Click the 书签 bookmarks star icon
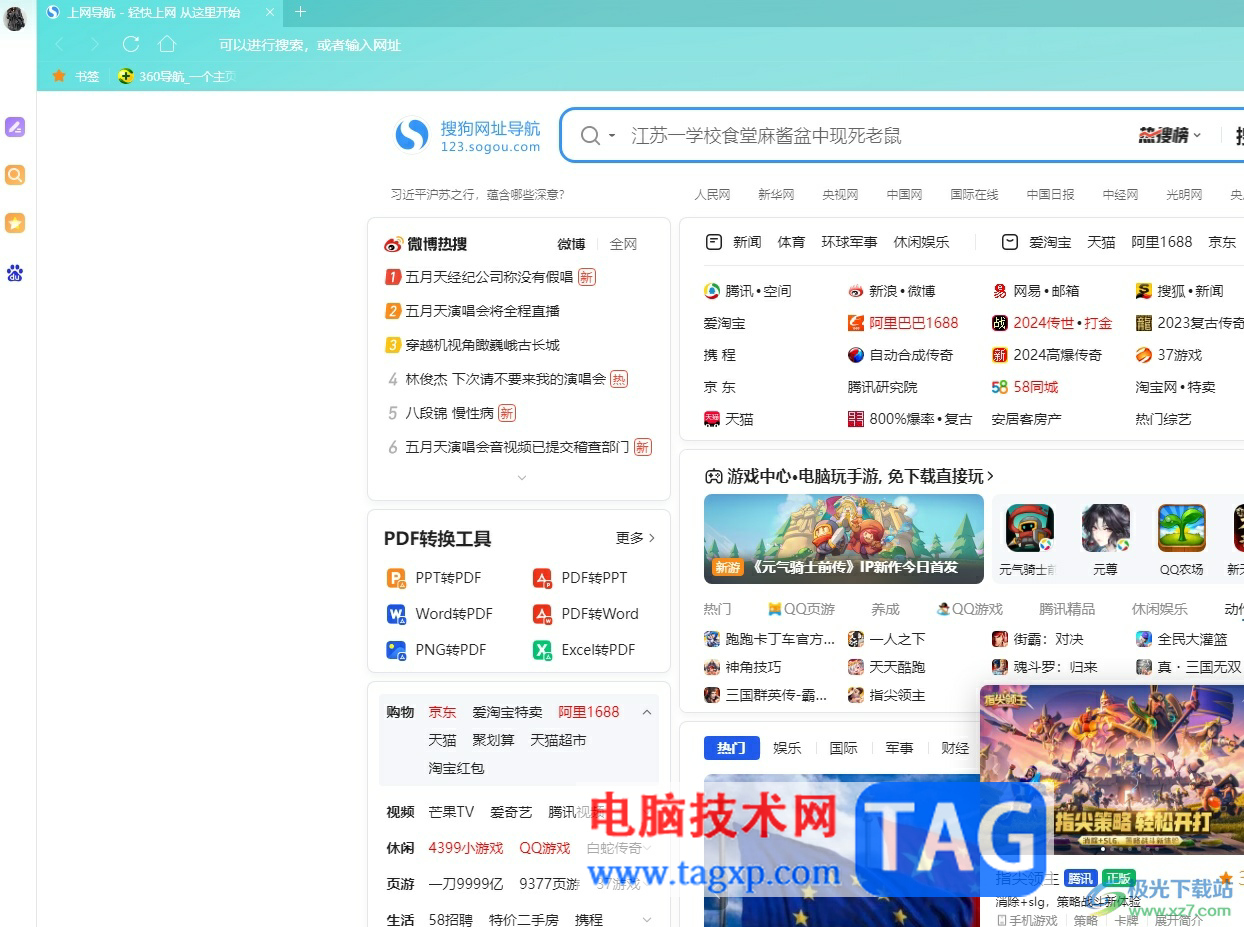Viewport: 1244px width, 927px height. 59,76
